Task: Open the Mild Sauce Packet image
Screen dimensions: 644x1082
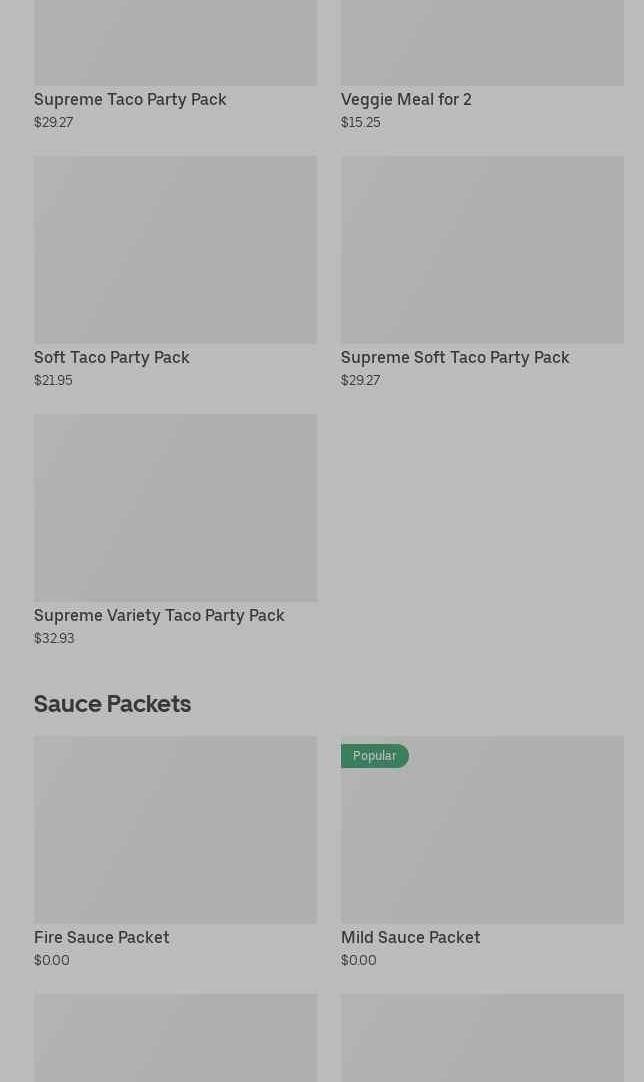Action: coord(482,840)
